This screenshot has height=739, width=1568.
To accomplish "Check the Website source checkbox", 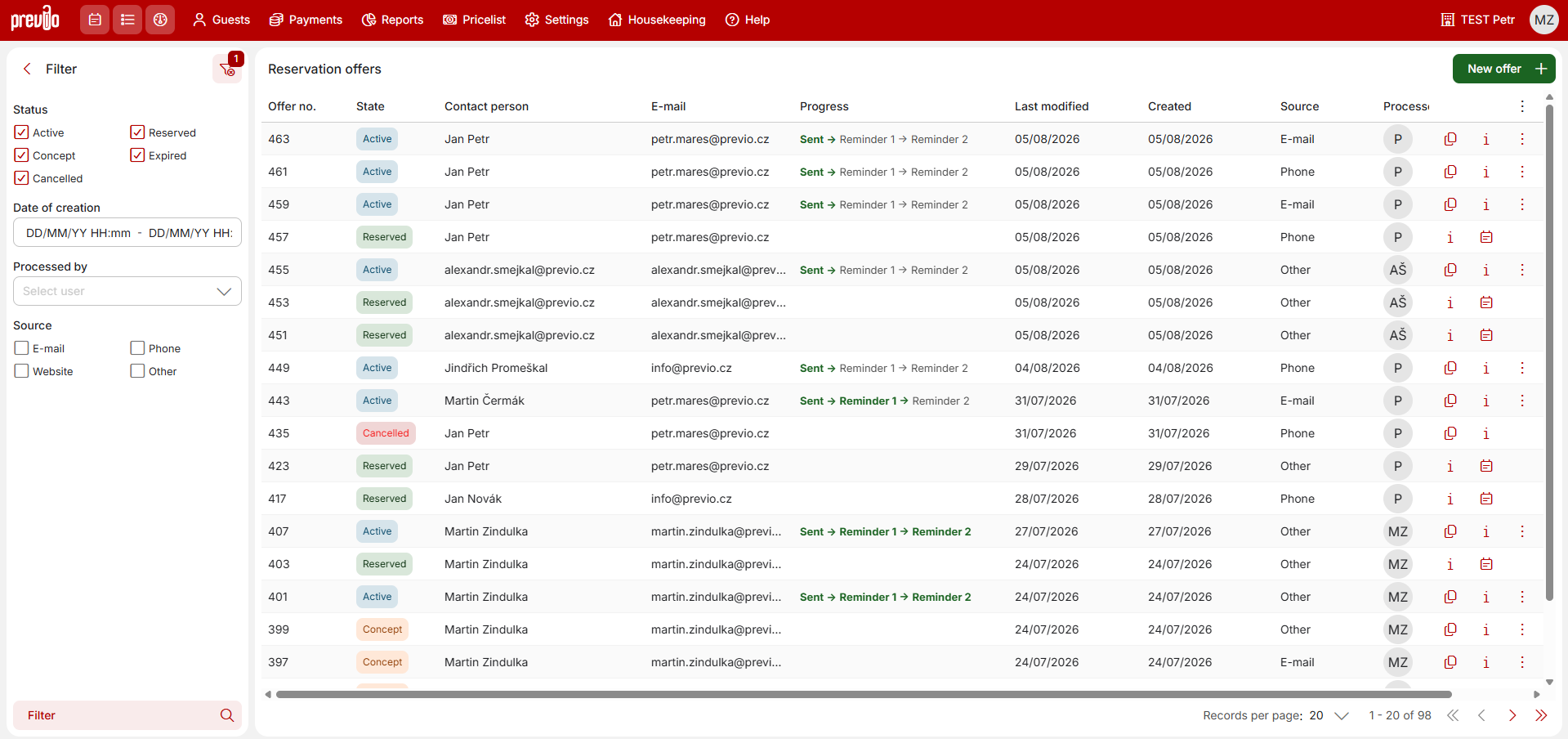I will (x=22, y=371).
